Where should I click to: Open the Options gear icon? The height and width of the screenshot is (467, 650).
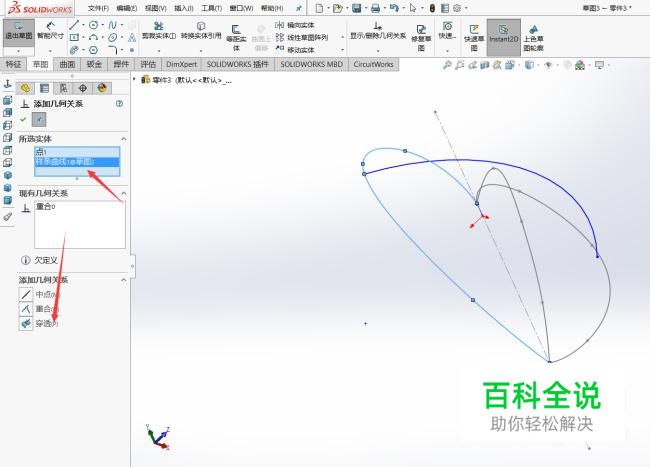457,8
